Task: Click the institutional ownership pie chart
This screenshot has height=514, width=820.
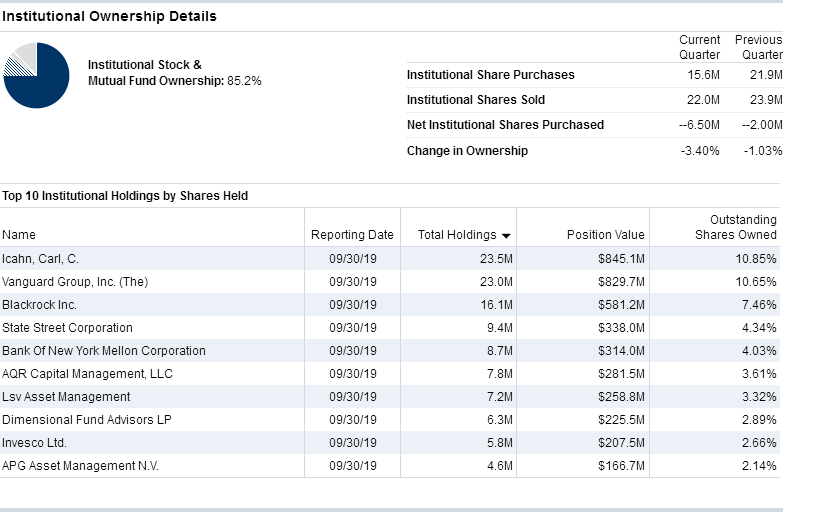Action: click(x=36, y=75)
